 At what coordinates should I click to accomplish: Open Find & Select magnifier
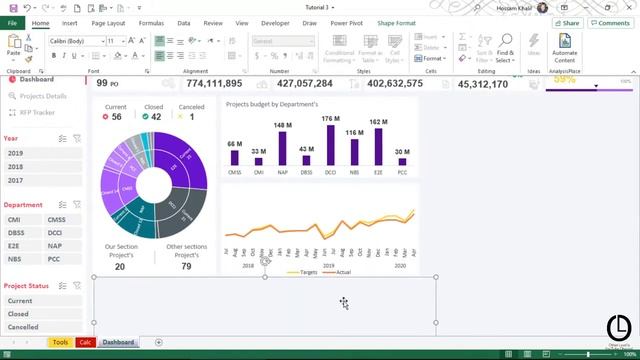(505, 49)
